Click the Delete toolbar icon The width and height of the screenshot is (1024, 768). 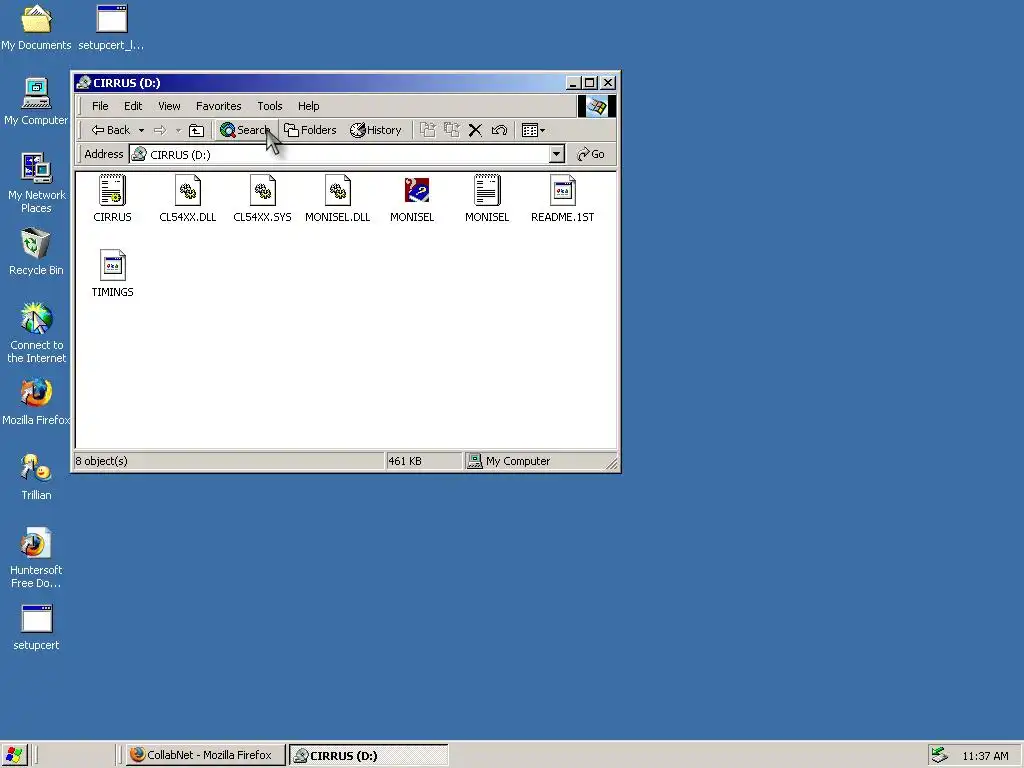point(475,130)
